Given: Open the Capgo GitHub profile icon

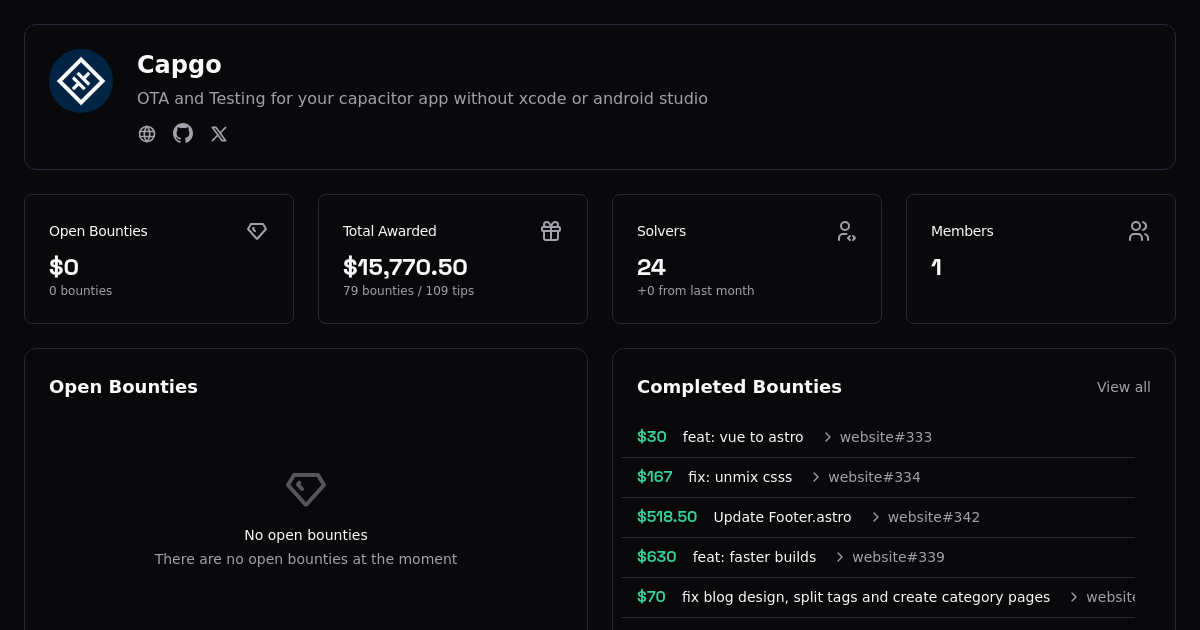Looking at the screenshot, I should coord(183,134).
